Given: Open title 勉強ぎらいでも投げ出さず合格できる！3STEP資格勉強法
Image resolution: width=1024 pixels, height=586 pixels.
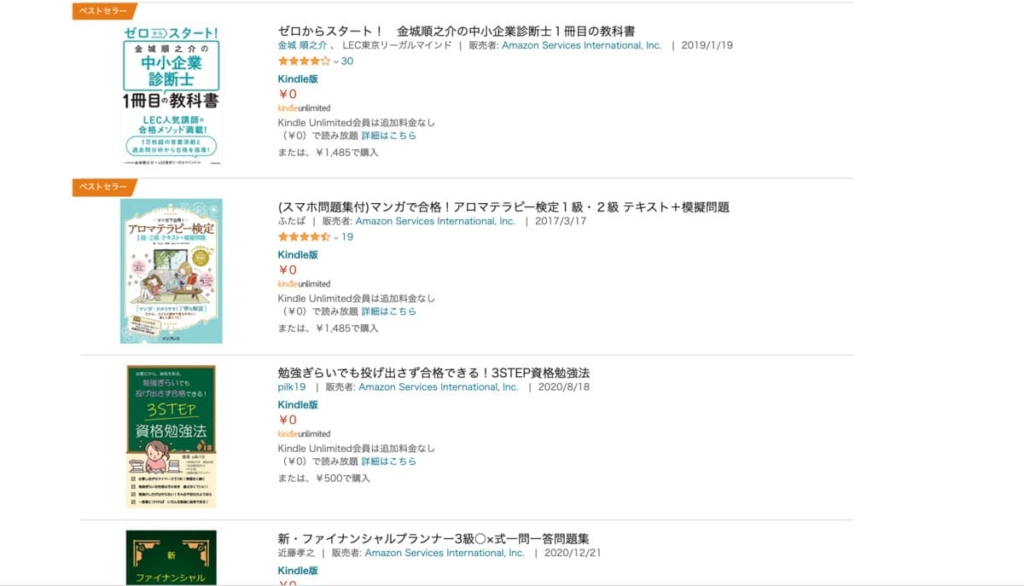Looking at the screenshot, I should point(434,373).
